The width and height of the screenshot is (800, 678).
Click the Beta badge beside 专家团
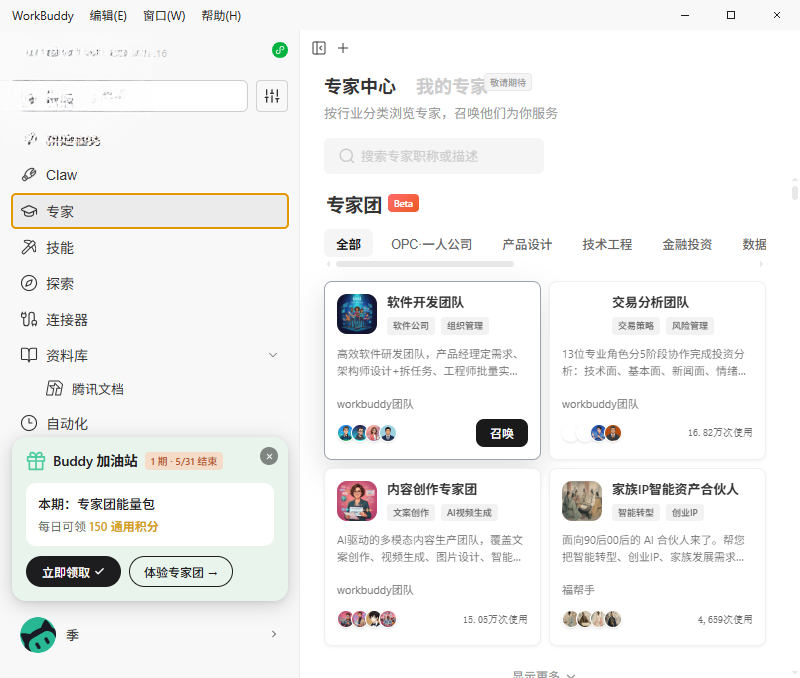(403, 204)
